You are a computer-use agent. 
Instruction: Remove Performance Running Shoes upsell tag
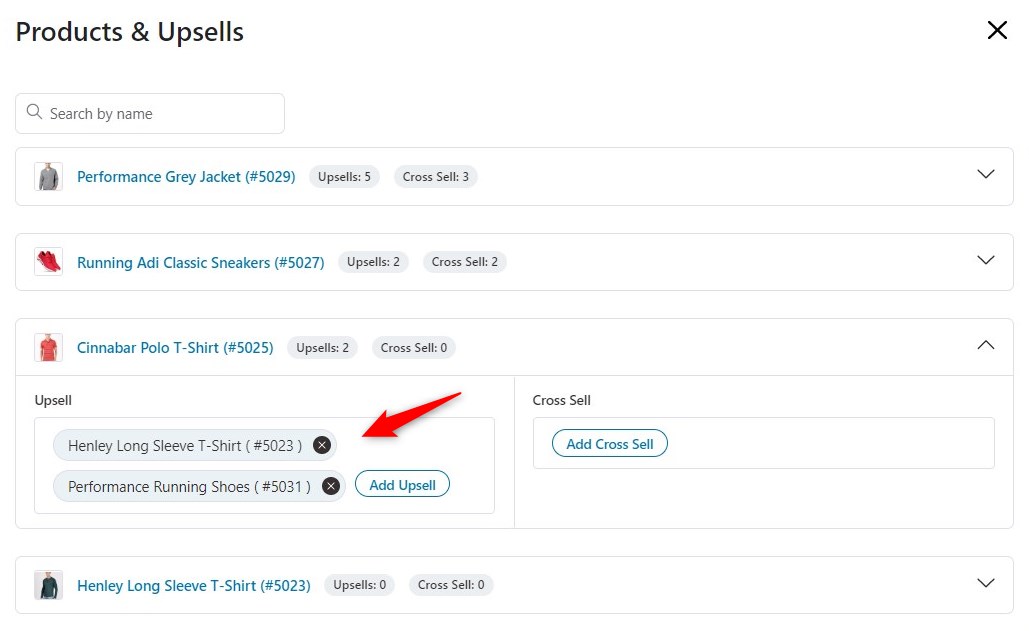tap(331, 485)
